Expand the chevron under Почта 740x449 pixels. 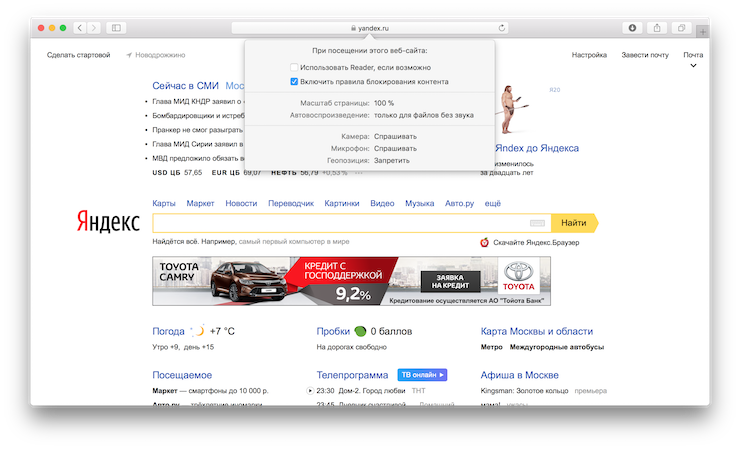pos(693,66)
